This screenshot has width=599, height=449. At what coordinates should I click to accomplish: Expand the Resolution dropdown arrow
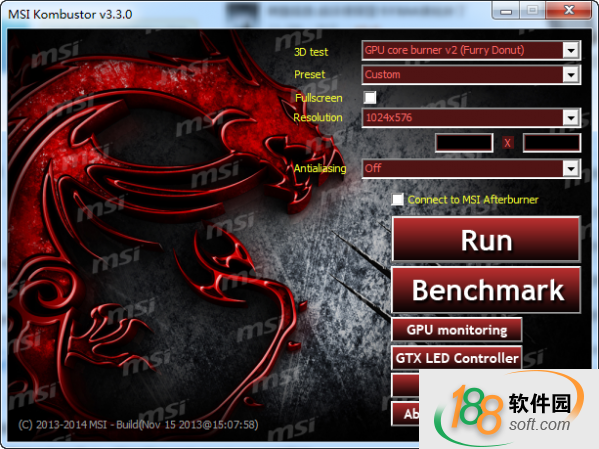pyautogui.click(x=571, y=118)
